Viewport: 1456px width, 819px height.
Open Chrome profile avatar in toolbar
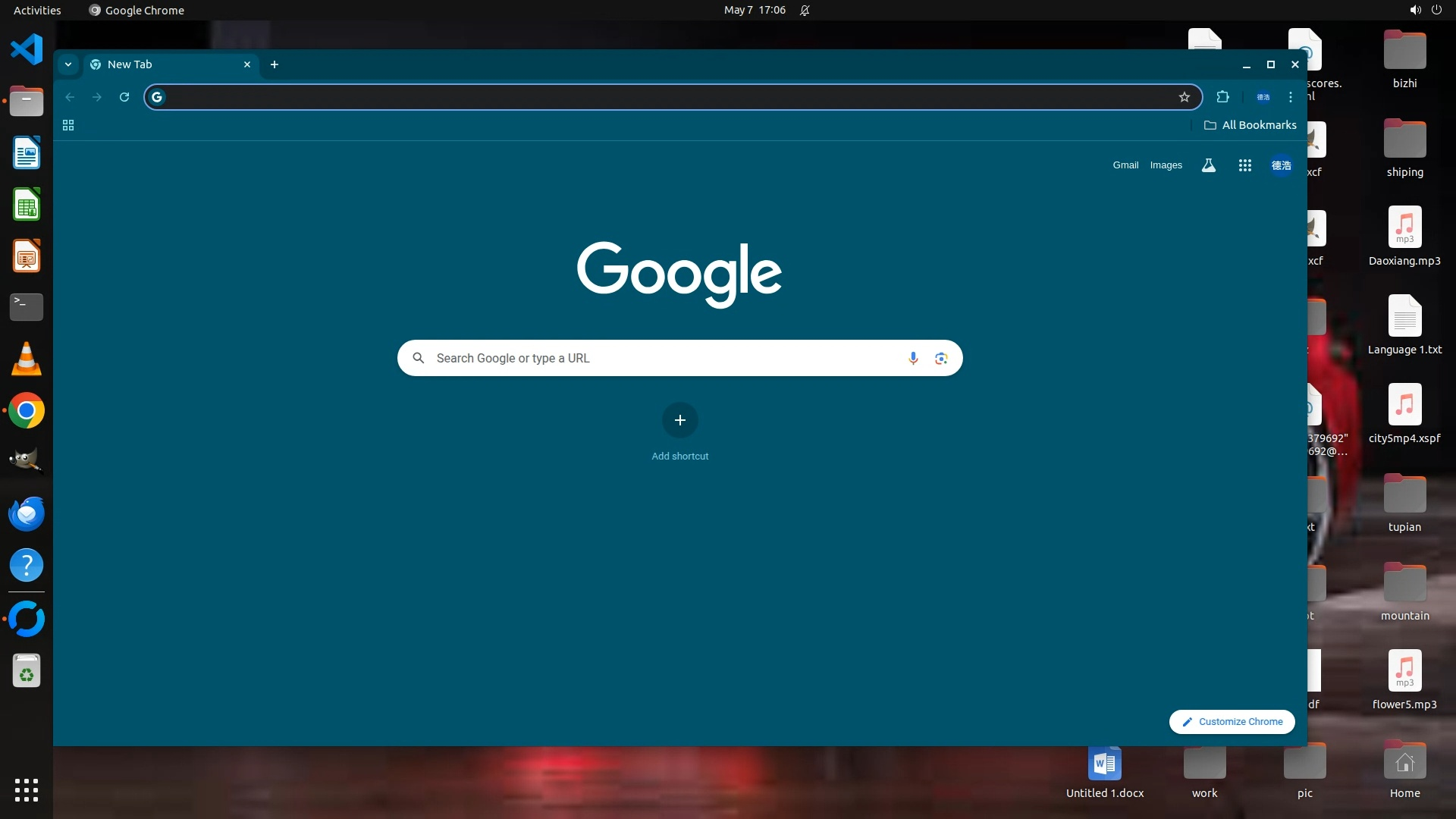tap(1263, 97)
